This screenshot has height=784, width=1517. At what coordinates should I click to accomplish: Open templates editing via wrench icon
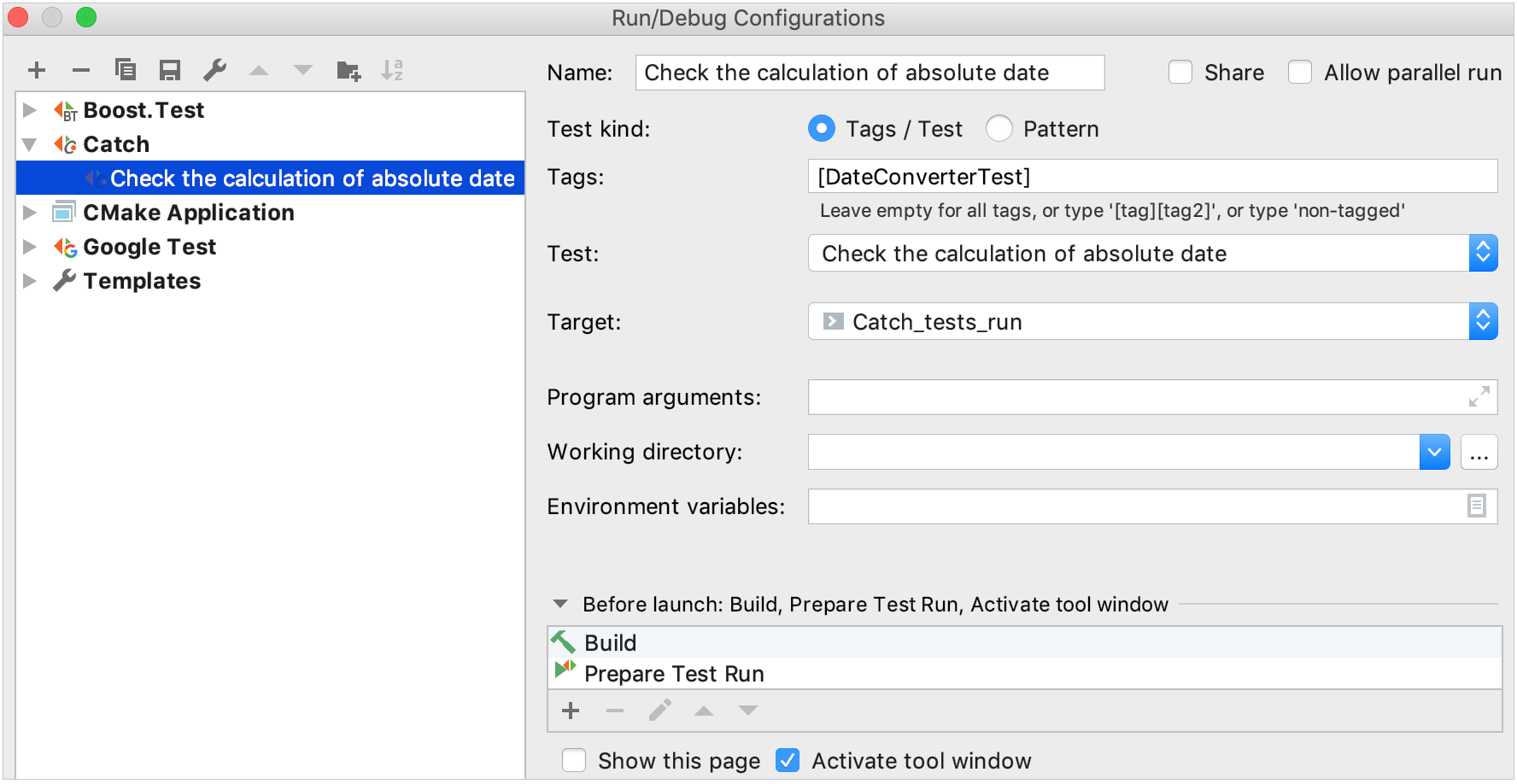pyautogui.click(x=214, y=70)
